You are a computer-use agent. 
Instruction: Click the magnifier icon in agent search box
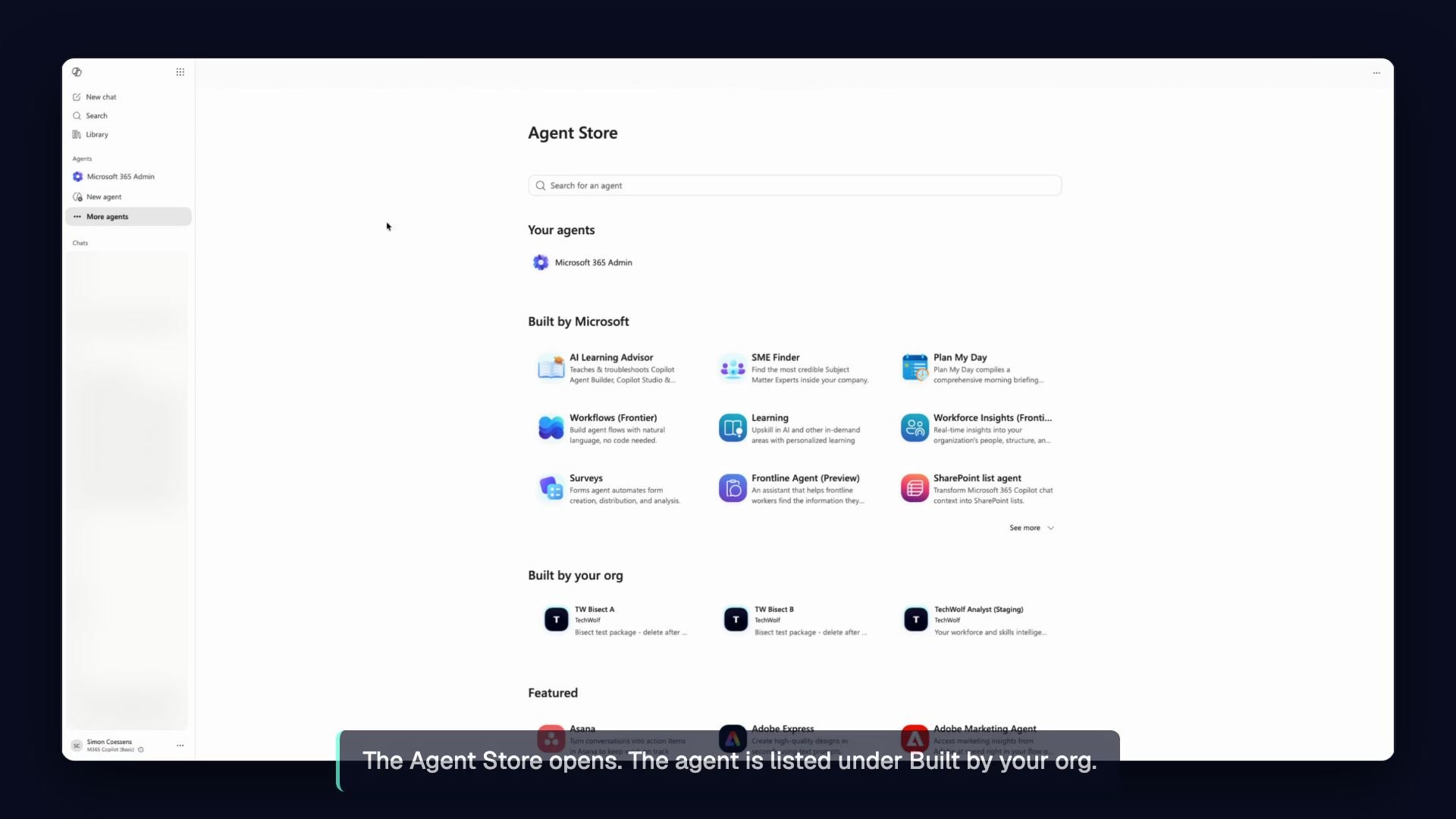(541, 186)
